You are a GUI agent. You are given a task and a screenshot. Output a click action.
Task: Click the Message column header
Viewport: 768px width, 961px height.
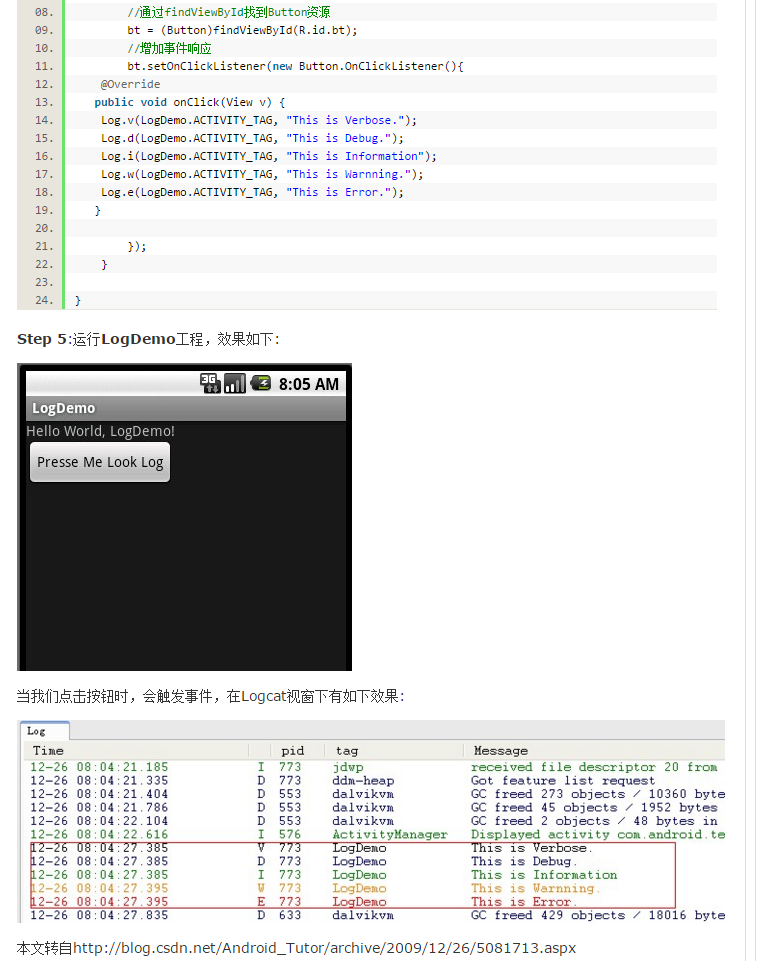(501, 750)
